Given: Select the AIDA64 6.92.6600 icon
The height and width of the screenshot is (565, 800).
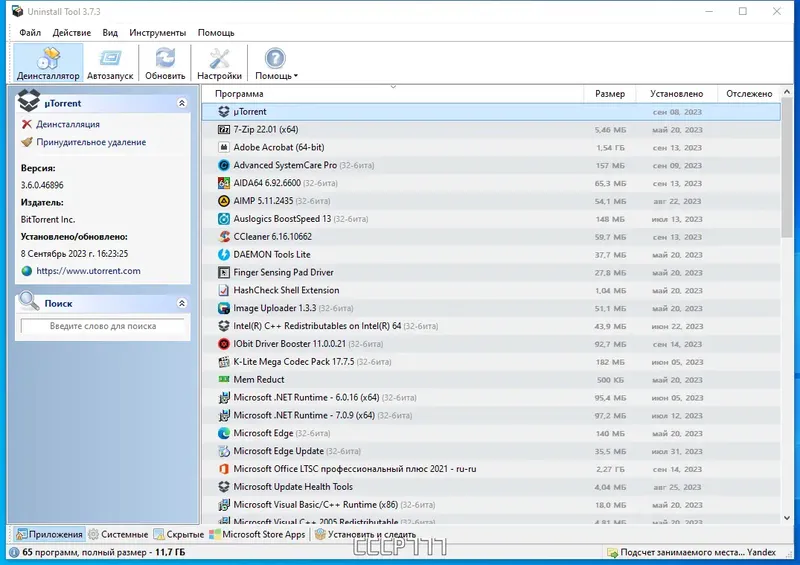Looking at the screenshot, I should tap(223, 183).
